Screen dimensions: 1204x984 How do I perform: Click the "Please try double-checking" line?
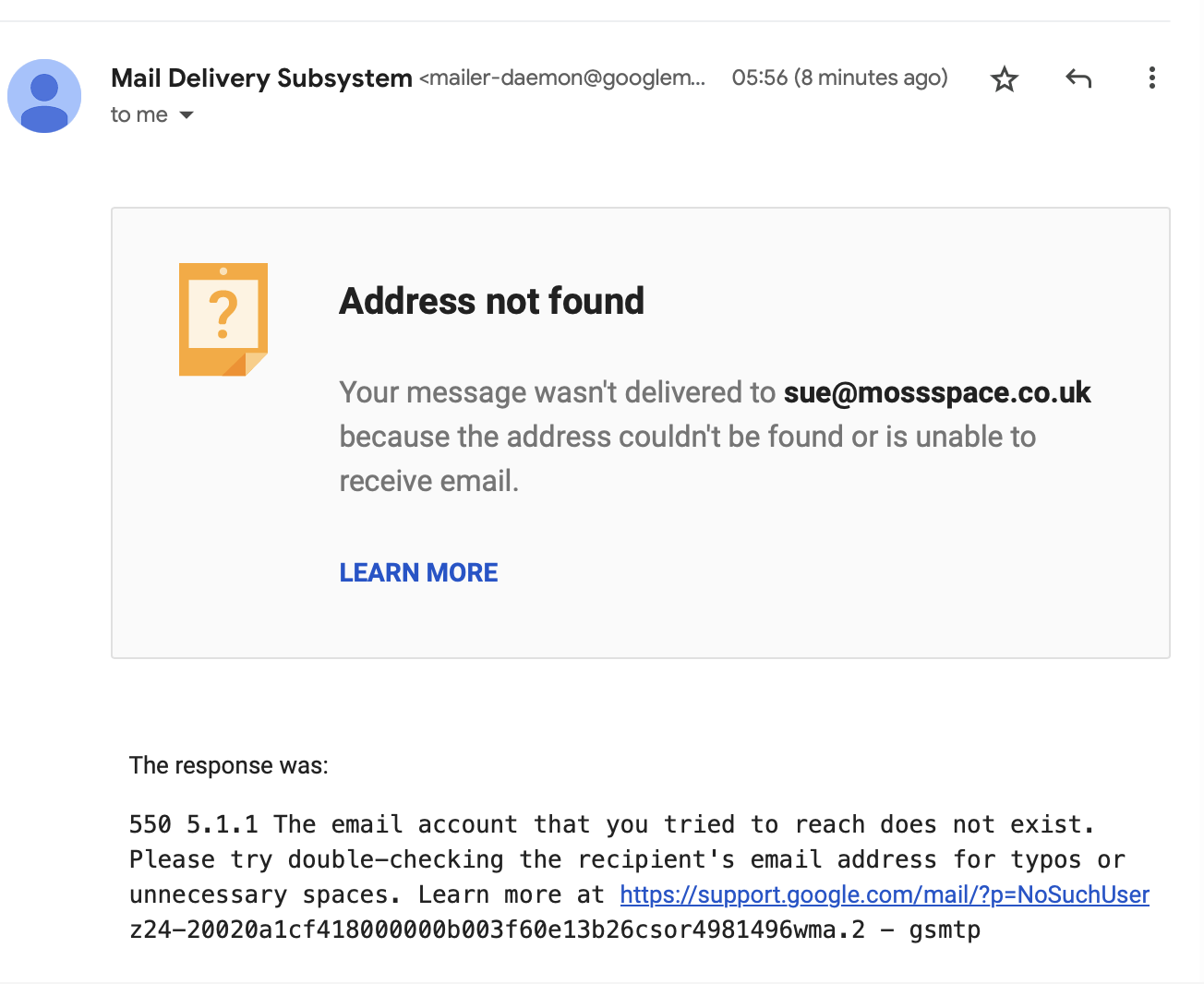click(x=316, y=859)
